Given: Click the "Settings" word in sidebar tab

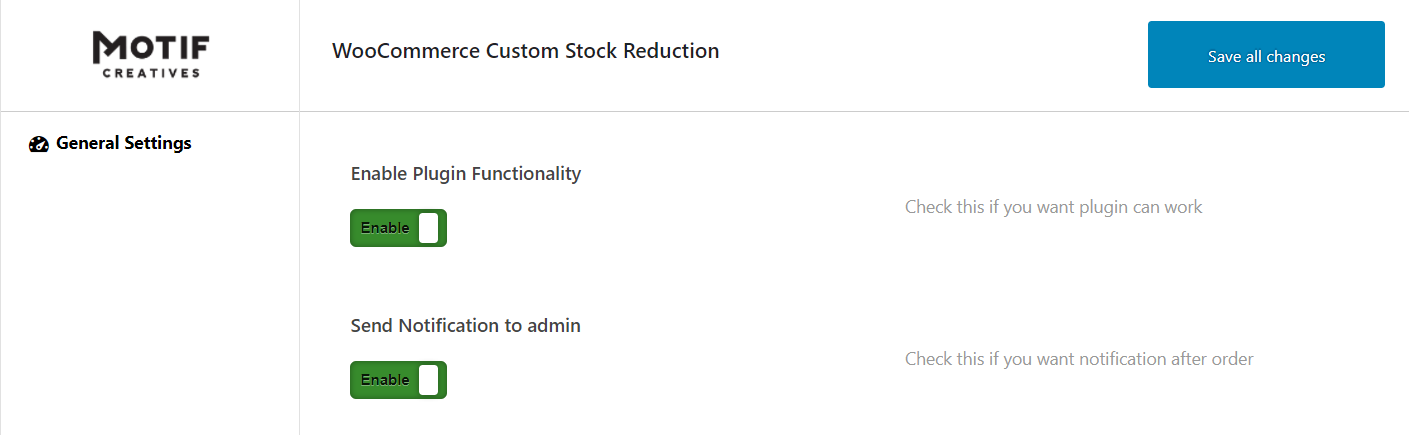Looking at the screenshot, I should coord(157,143).
